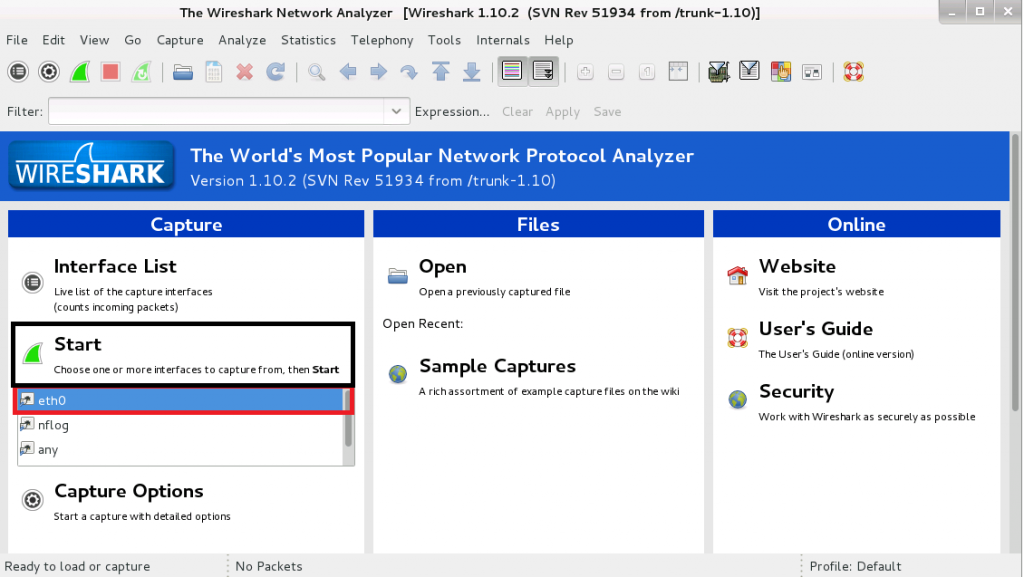This screenshot has width=1024, height=577.
Task: Zoom in toolbar icon
Action: click(585, 72)
